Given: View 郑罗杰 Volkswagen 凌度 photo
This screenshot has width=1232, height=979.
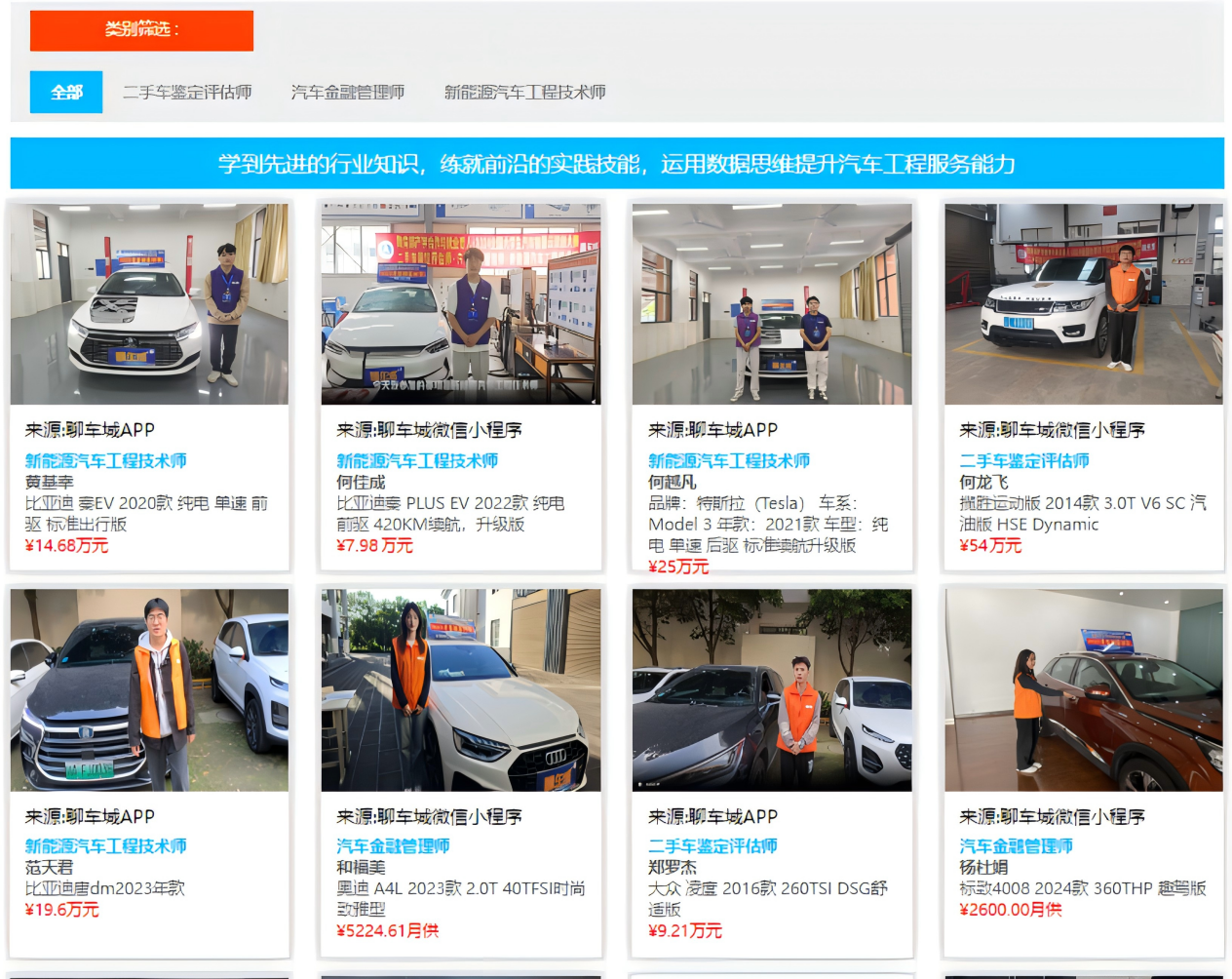Looking at the screenshot, I should [x=772, y=689].
